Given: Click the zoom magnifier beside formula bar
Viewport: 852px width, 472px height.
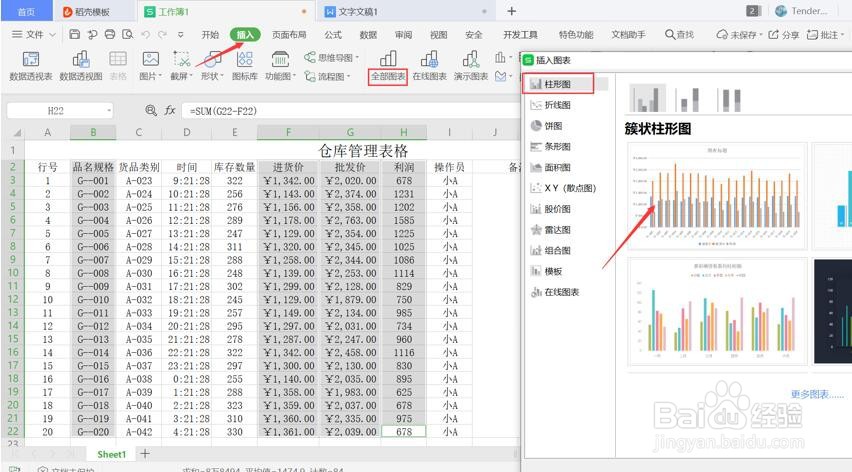Looking at the screenshot, I should (x=151, y=111).
